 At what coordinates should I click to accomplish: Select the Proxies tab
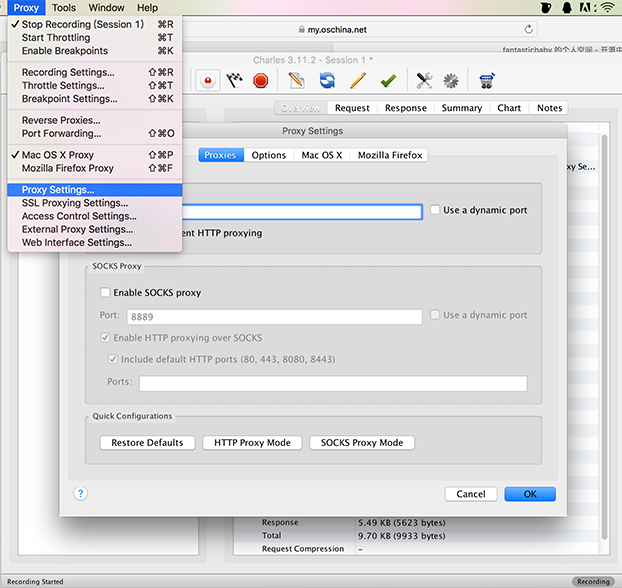click(x=221, y=155)
